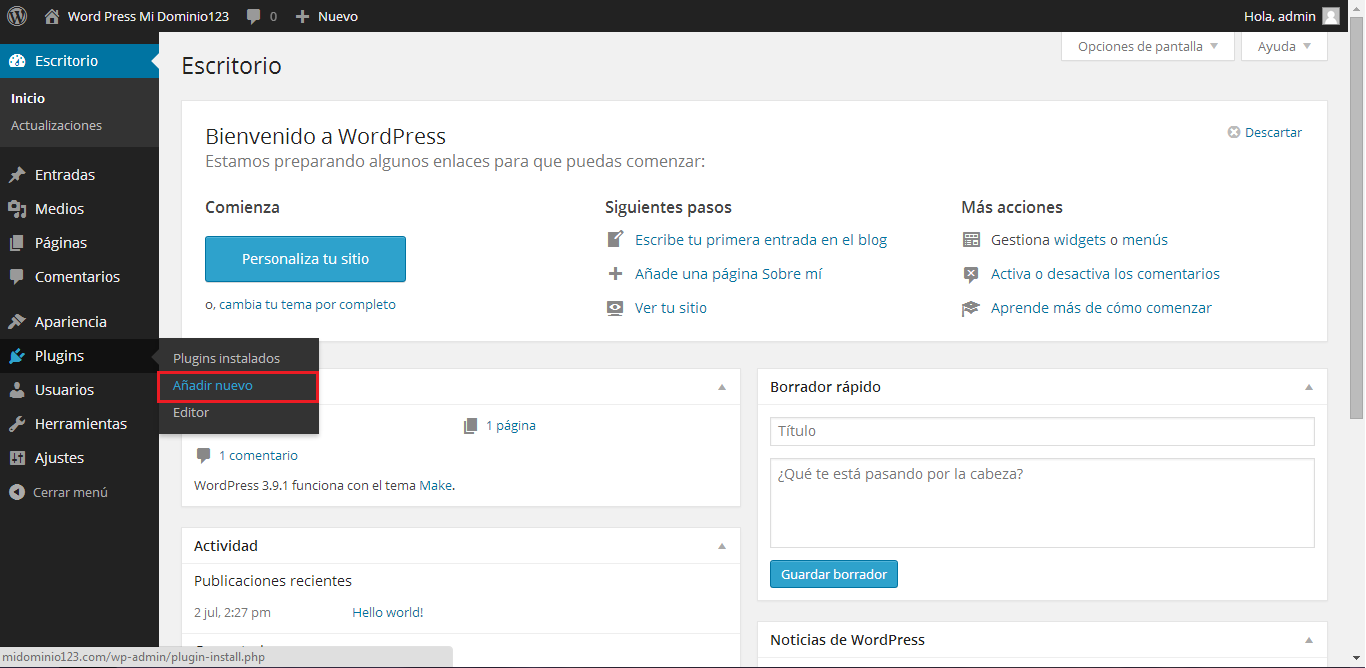Open the Hello world! post link
Image resolution: width=1366 pixels, height=668 pixels.
[388, 613]
